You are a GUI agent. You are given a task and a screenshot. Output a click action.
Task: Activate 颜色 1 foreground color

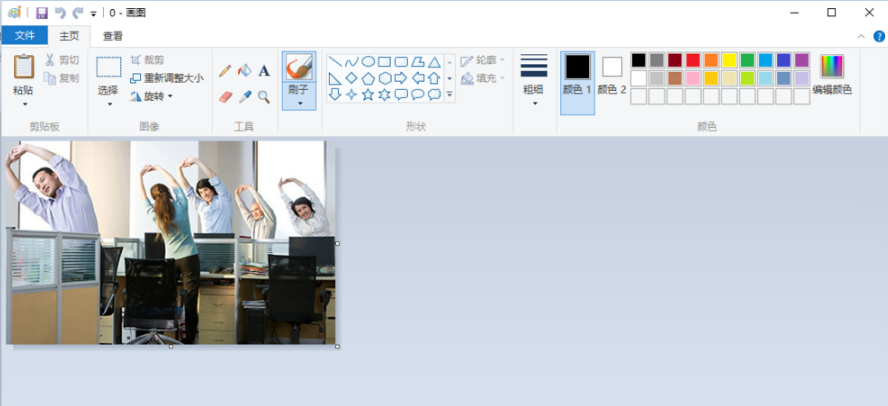577,75
